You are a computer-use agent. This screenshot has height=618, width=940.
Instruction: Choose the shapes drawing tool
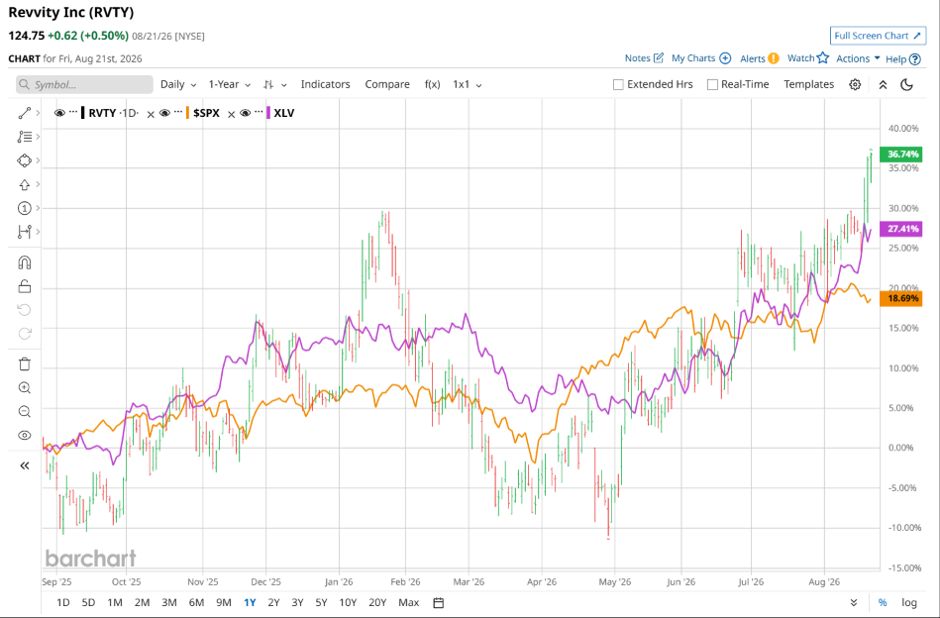(x=24, y=161)
